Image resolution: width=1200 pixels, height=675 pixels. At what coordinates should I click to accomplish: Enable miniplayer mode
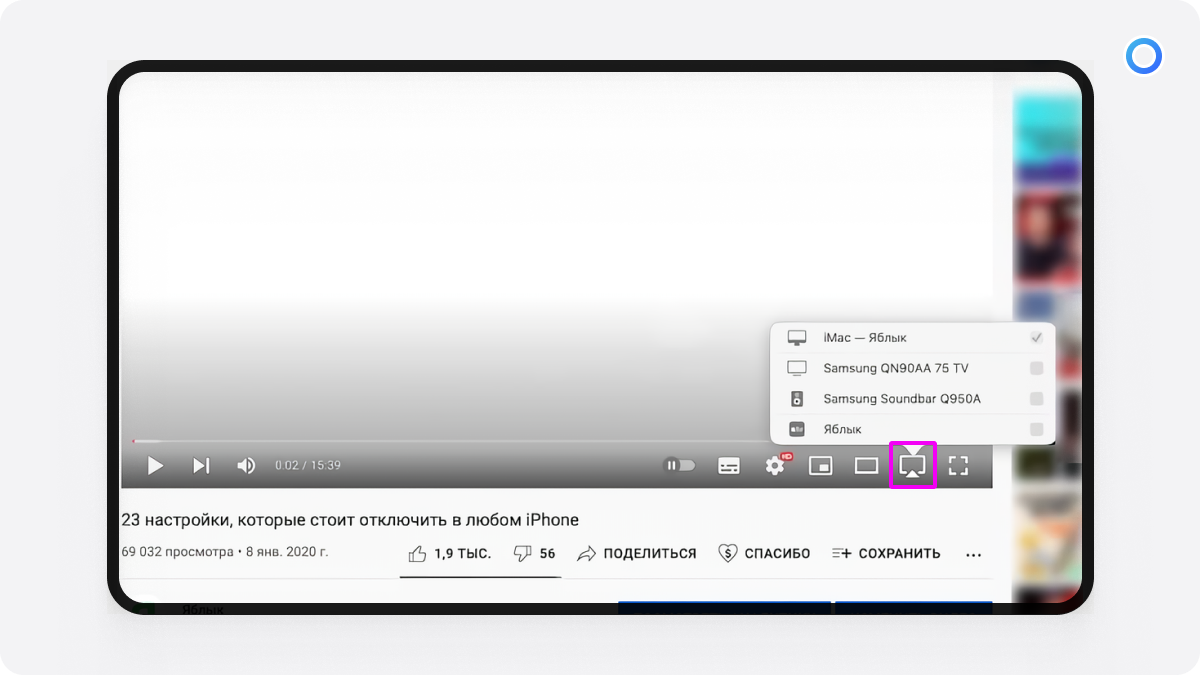[821, 466]
